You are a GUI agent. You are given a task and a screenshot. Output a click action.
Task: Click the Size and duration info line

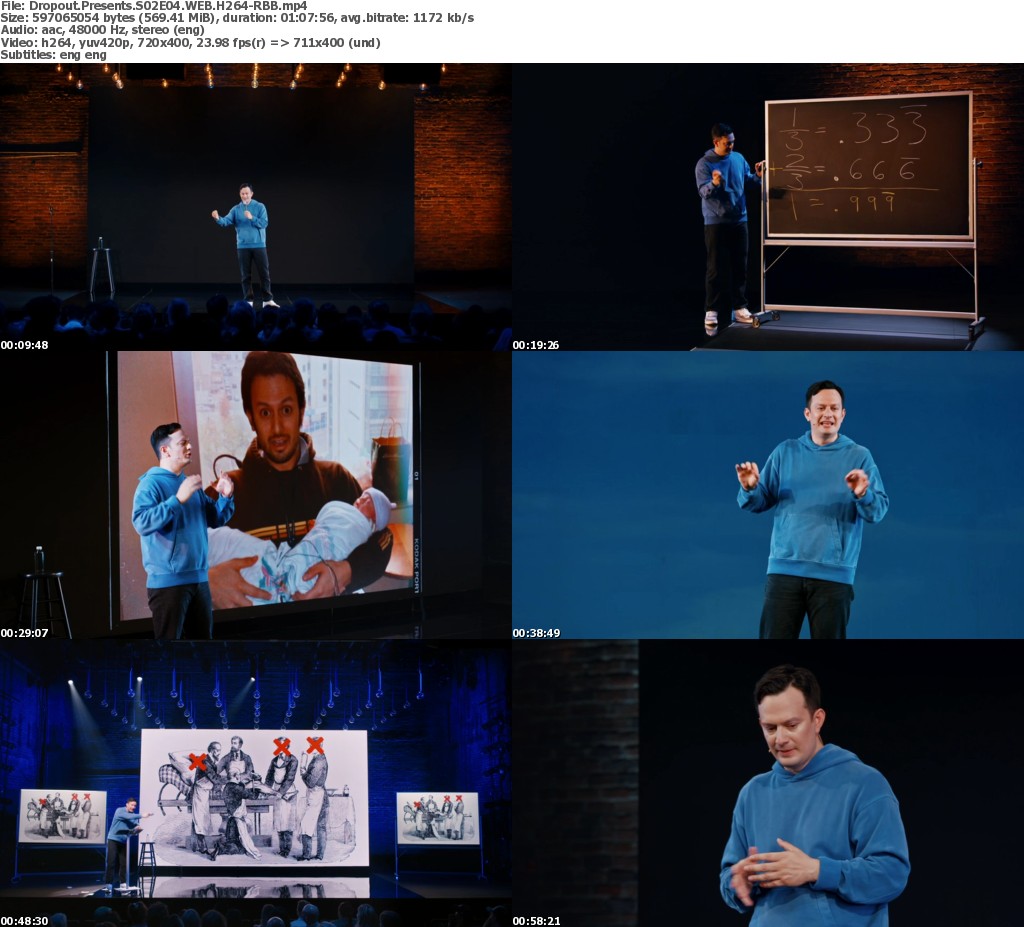(x=237, y=18)
